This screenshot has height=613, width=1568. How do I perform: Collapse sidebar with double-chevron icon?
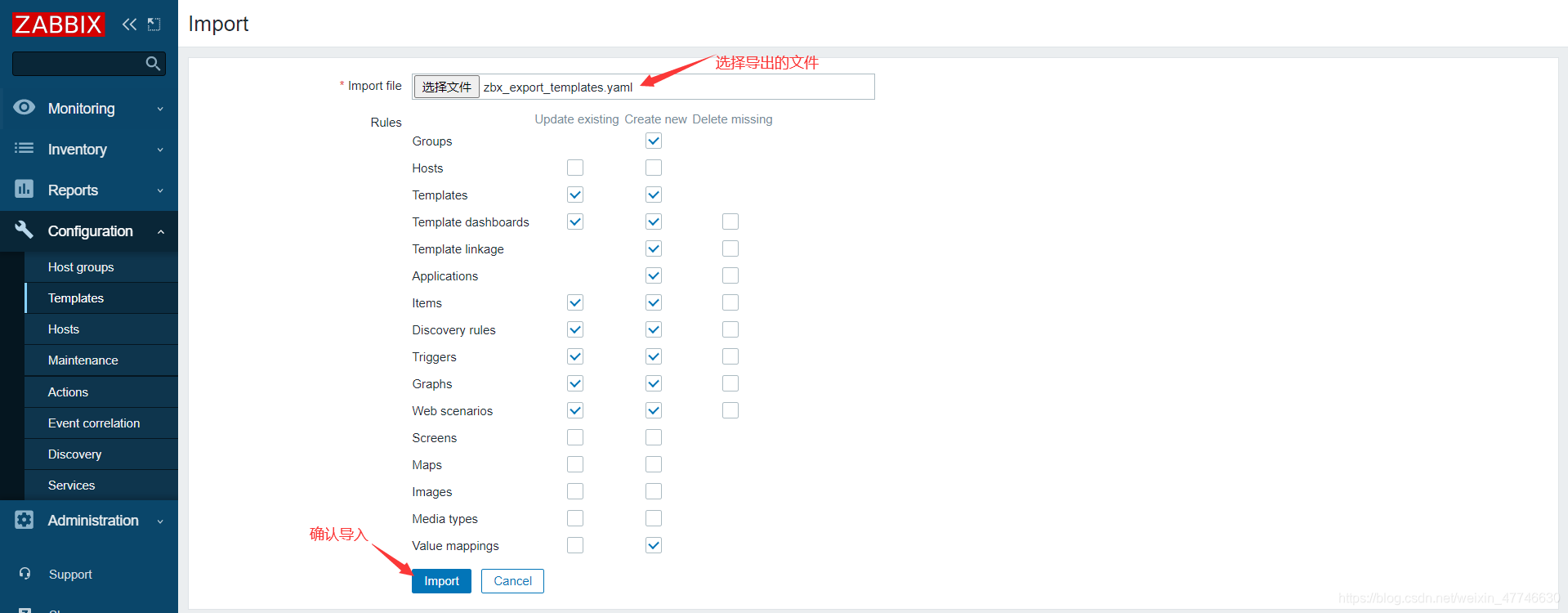click(x=129, y=25)
